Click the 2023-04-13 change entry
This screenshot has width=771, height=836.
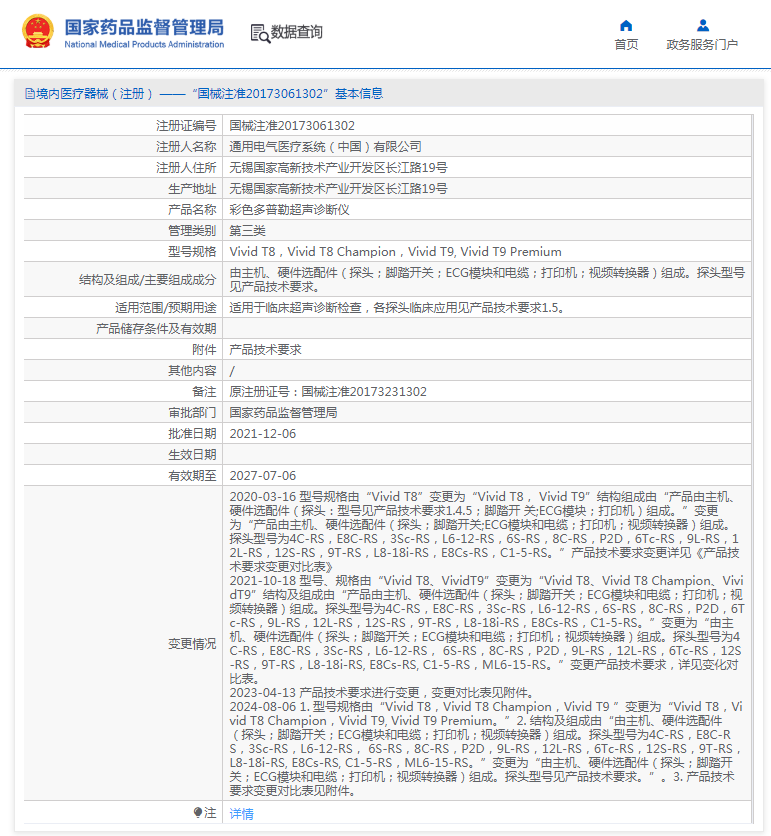point(382,693)
